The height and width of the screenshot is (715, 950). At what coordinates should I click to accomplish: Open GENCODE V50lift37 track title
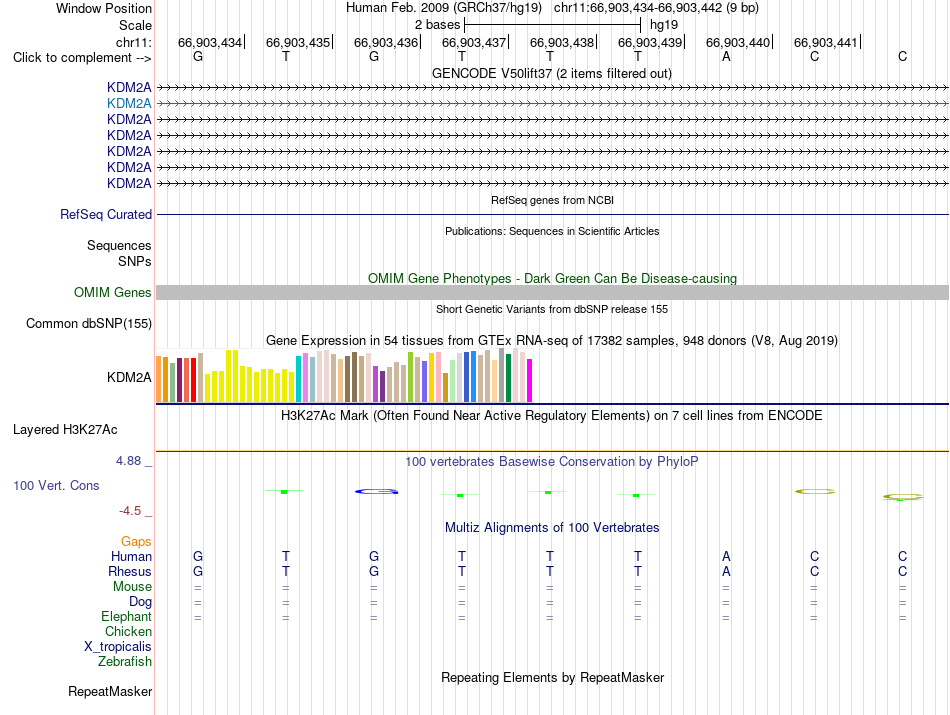click(x=551, y=74)
